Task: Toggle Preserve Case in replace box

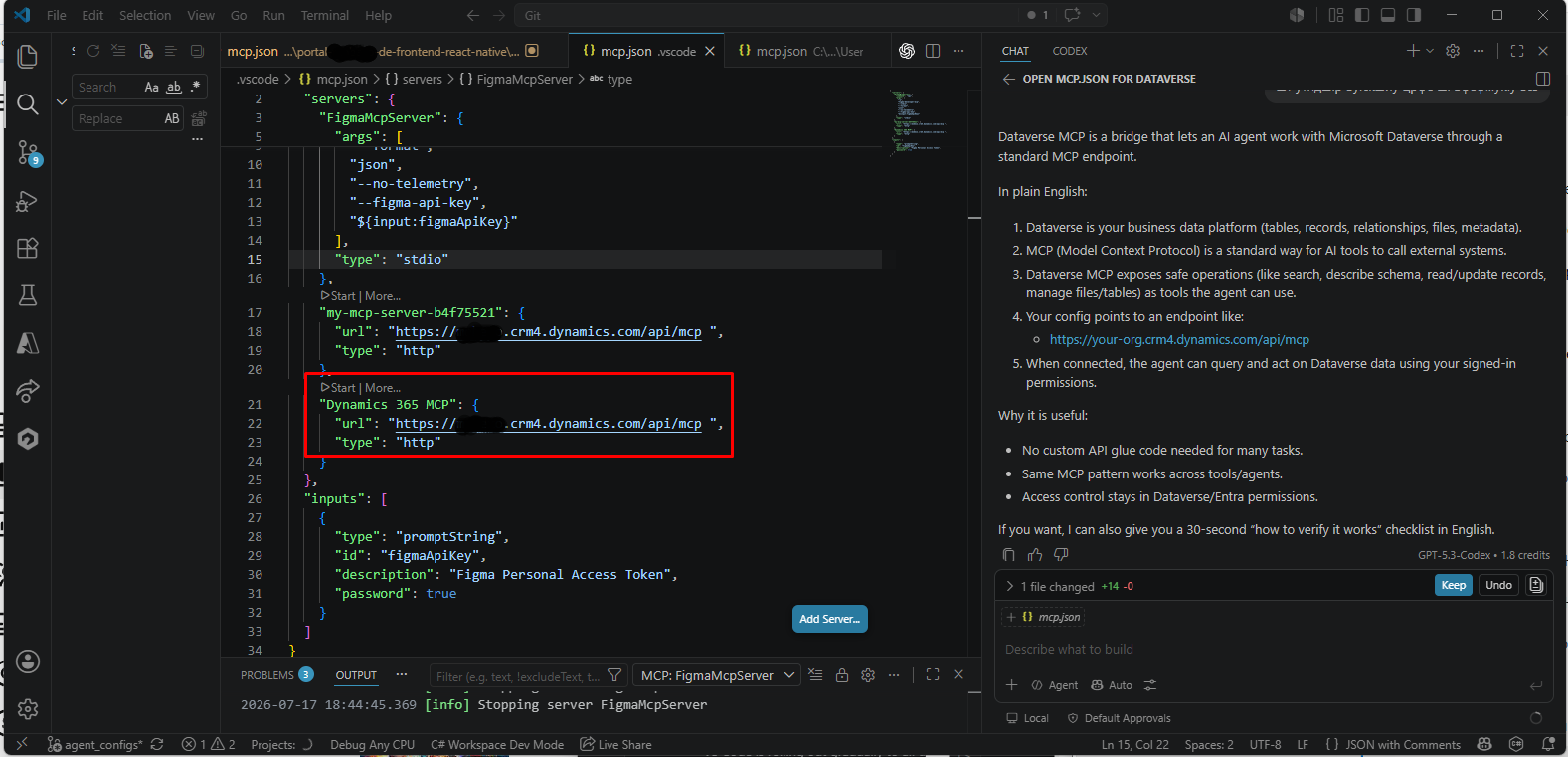Action: (x=172, y=119)
